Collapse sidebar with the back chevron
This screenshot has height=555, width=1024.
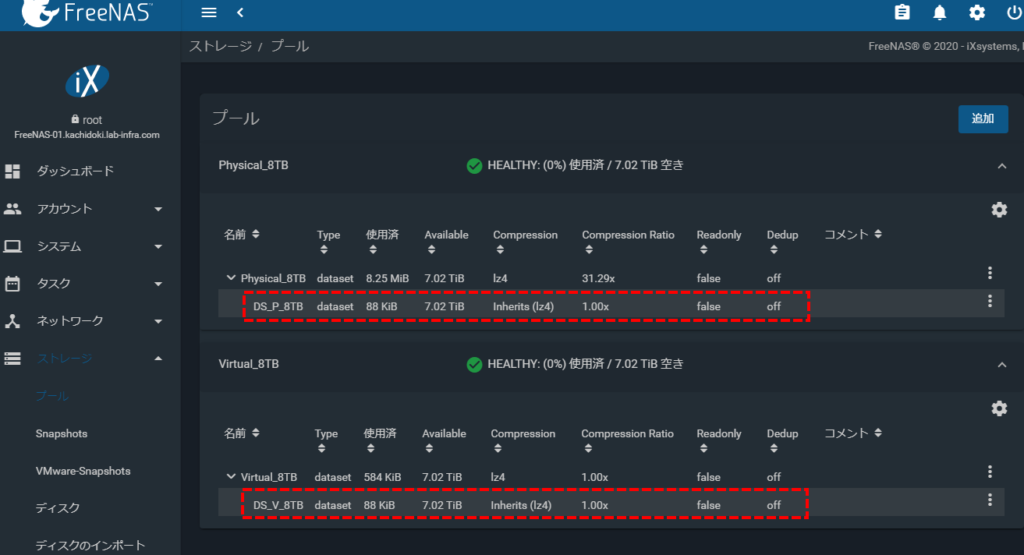[x=240, y=12]
